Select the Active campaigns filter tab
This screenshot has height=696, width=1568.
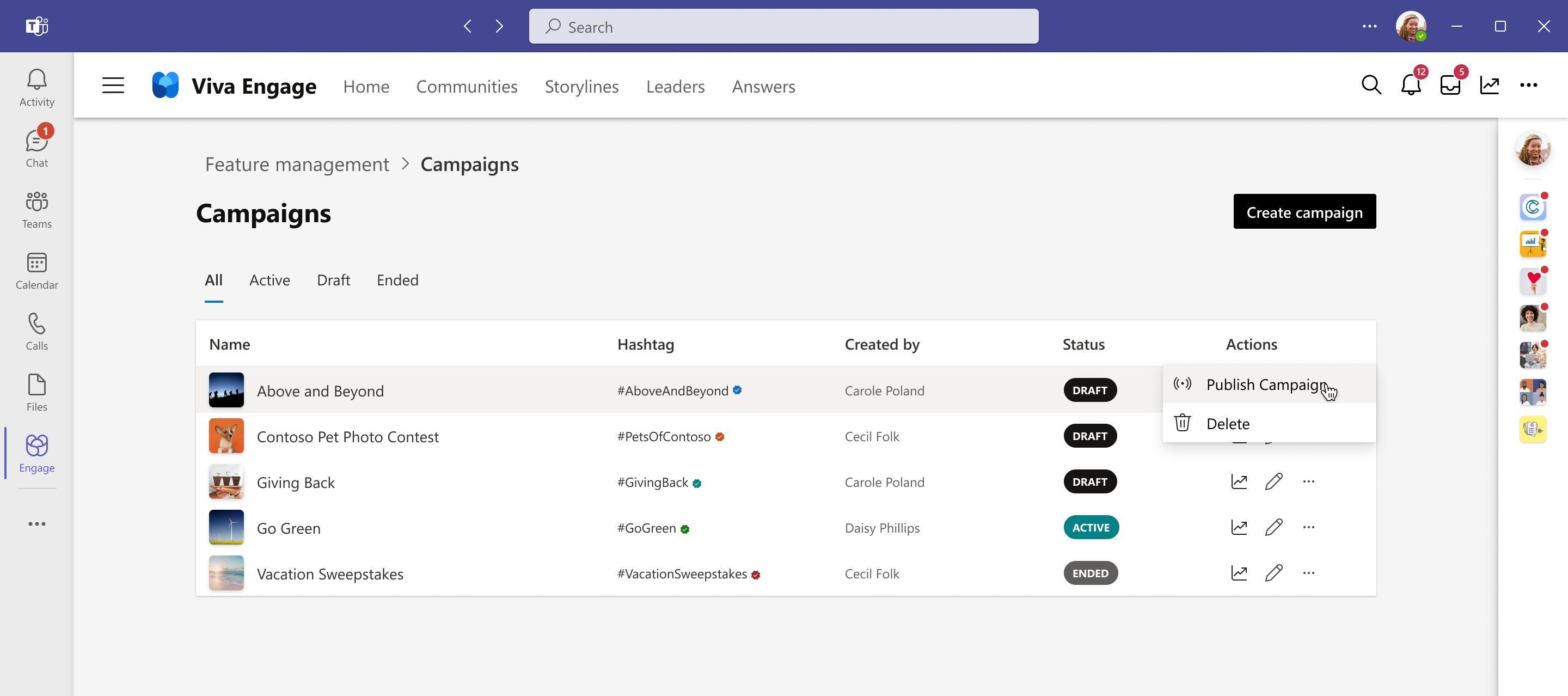pos(269,280)
